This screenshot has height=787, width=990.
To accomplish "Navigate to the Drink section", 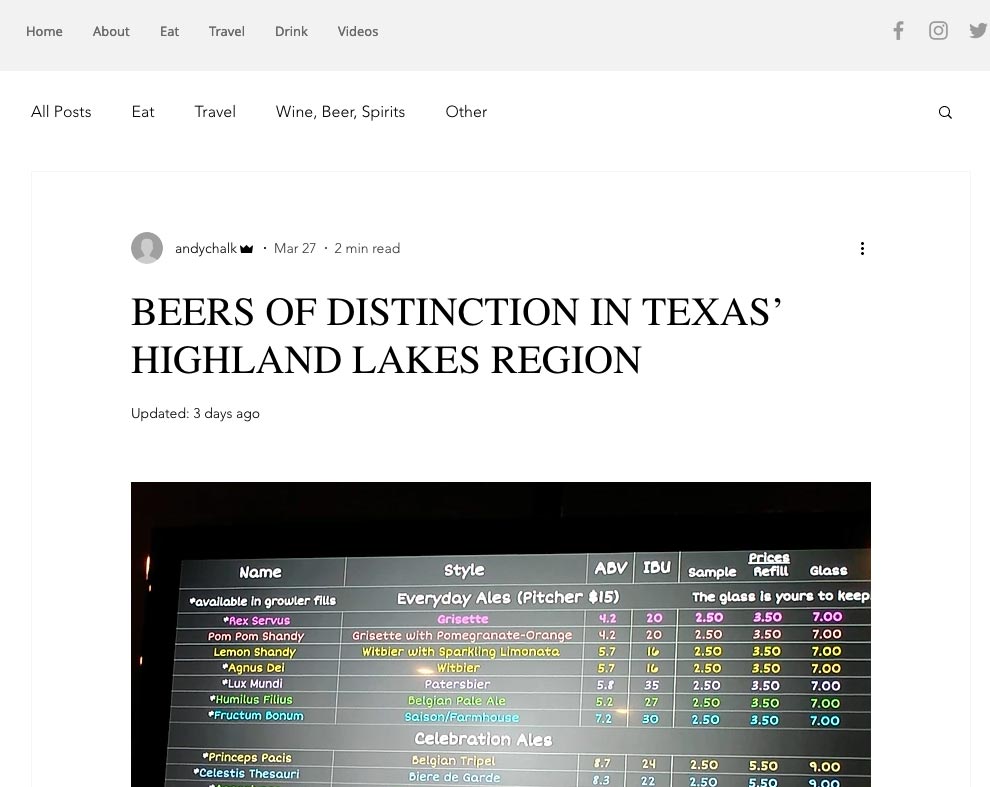I will coord(291,31).
